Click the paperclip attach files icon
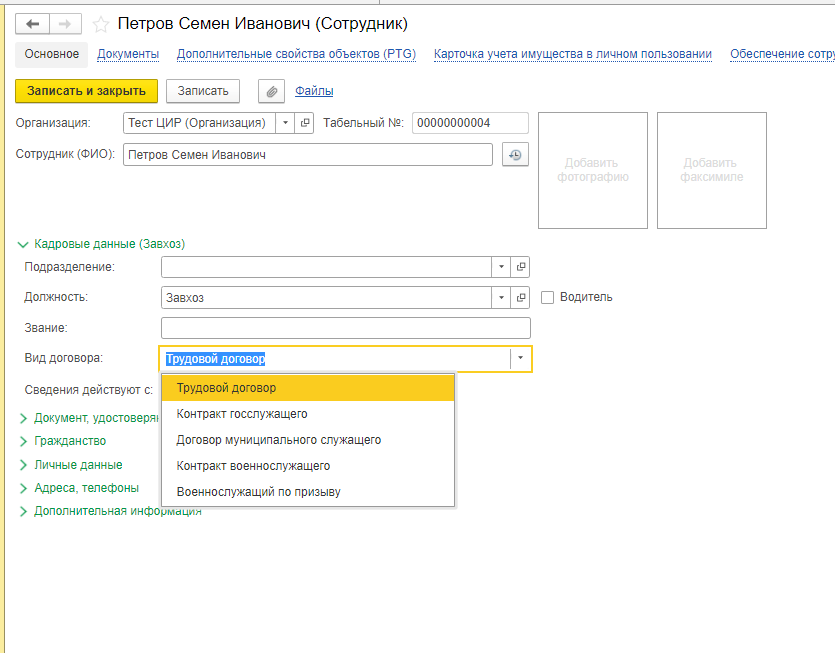The width and height of the screenshot is (835, 653). [272, 91]
